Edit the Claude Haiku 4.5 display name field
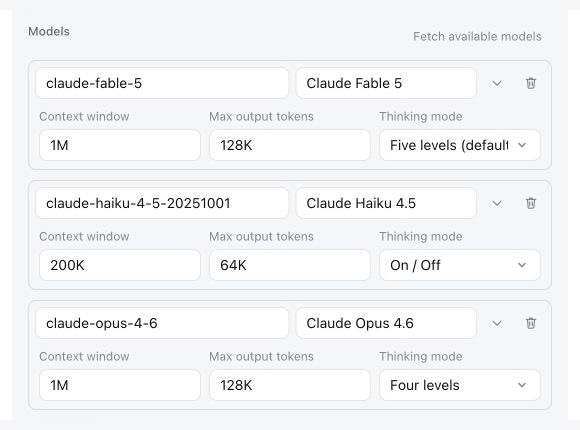Viewport: 580px width, 430px height. click(386, 203)
